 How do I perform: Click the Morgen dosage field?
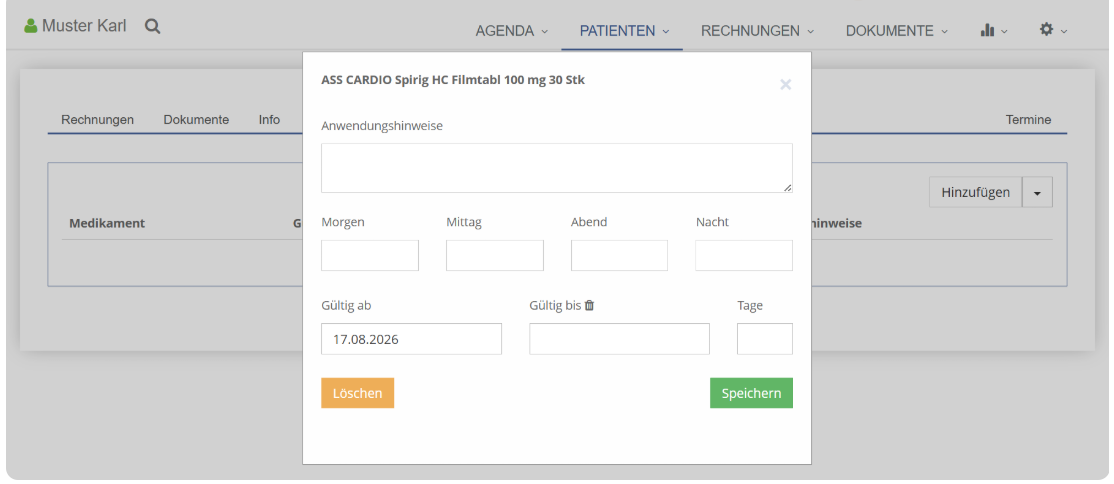(x=370, y=255)
